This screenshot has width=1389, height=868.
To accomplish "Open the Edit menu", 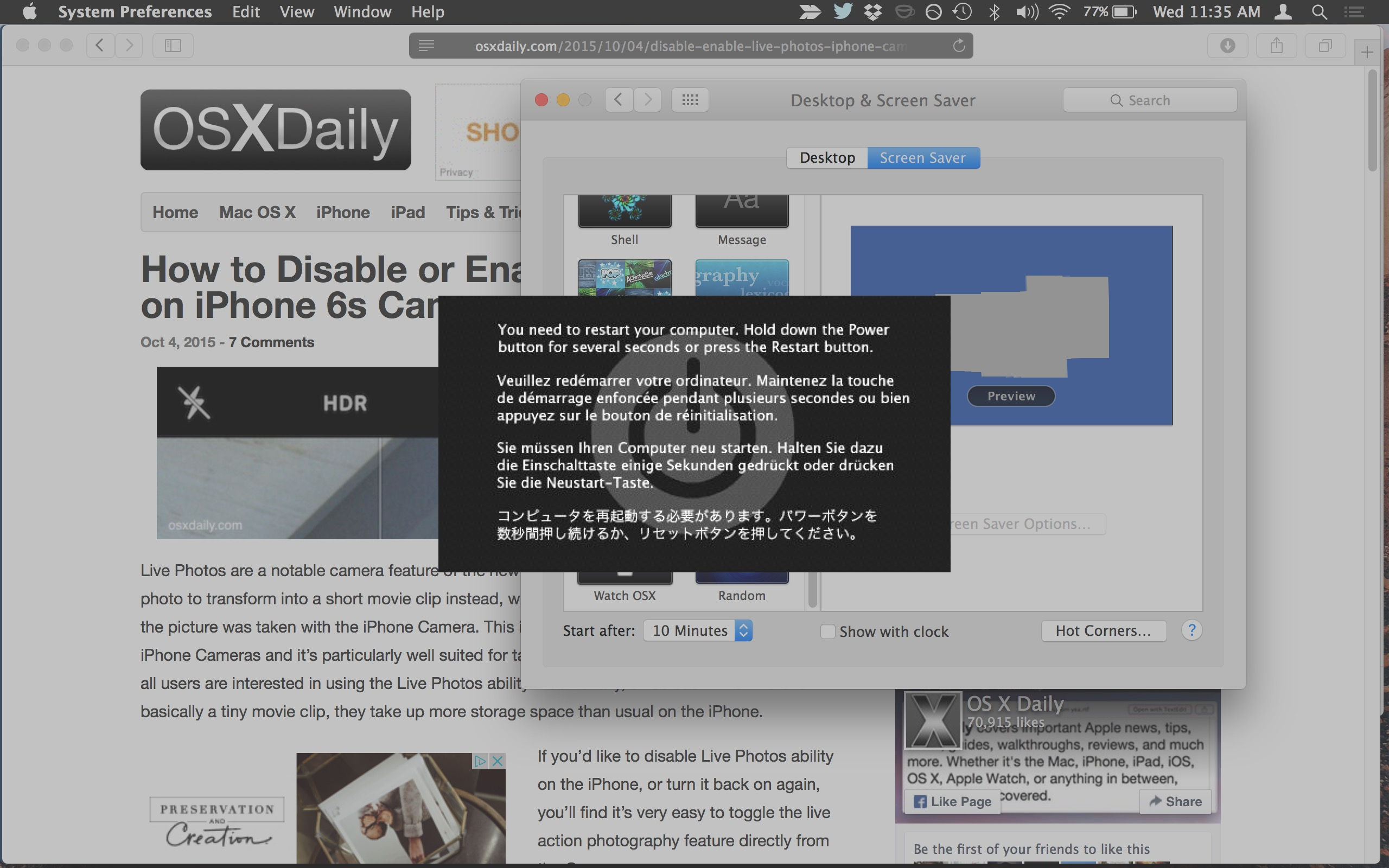I will pyautogui.click(x=246, y=11).
